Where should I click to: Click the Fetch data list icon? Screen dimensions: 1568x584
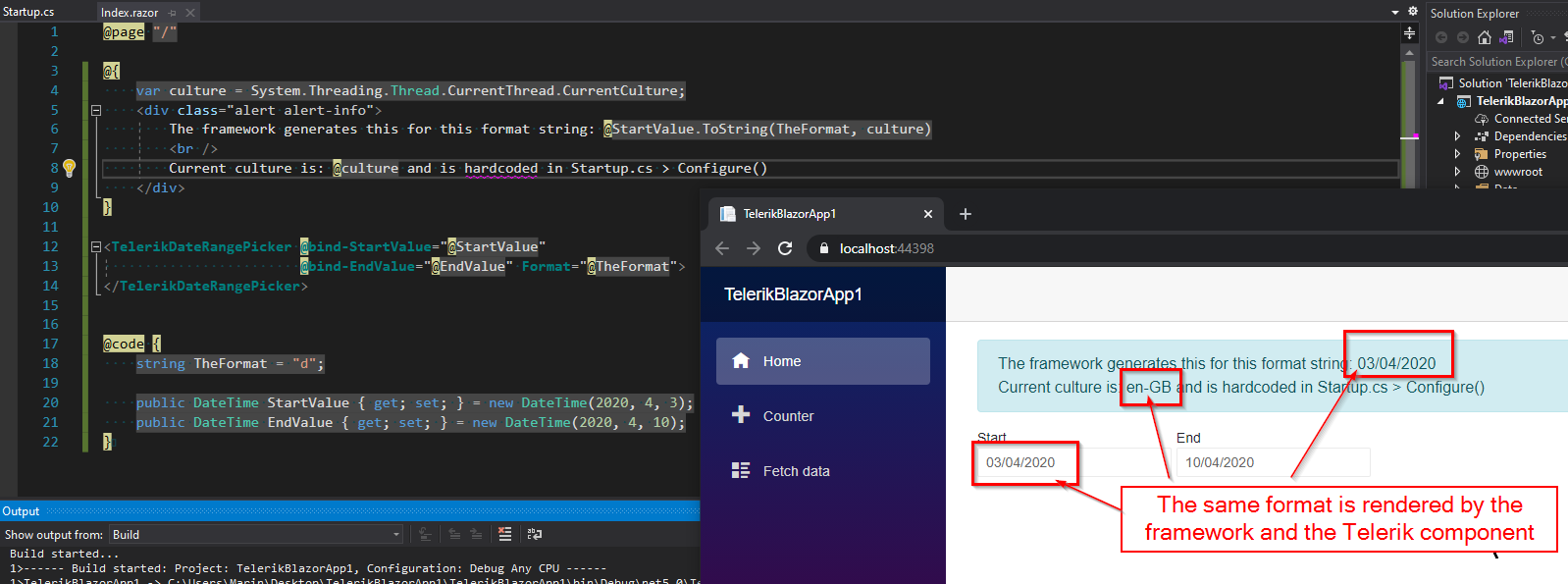(x=741, y=470)
